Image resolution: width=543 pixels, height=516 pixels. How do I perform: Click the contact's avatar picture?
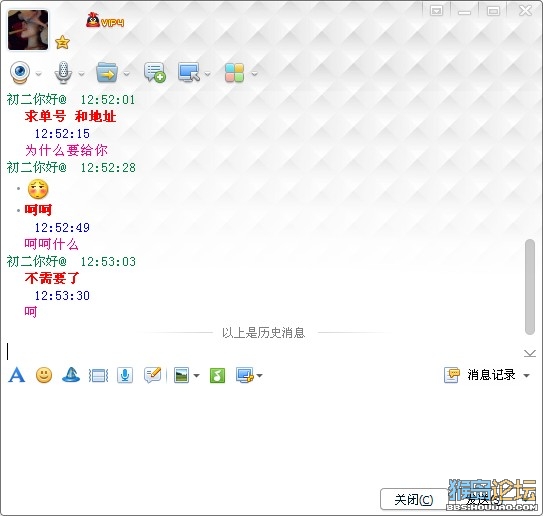[28, 30]
